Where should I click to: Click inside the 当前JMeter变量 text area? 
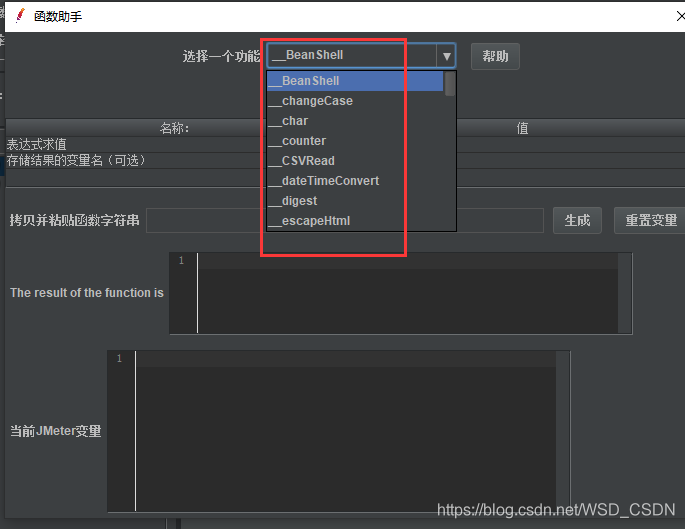click(345, 430)
